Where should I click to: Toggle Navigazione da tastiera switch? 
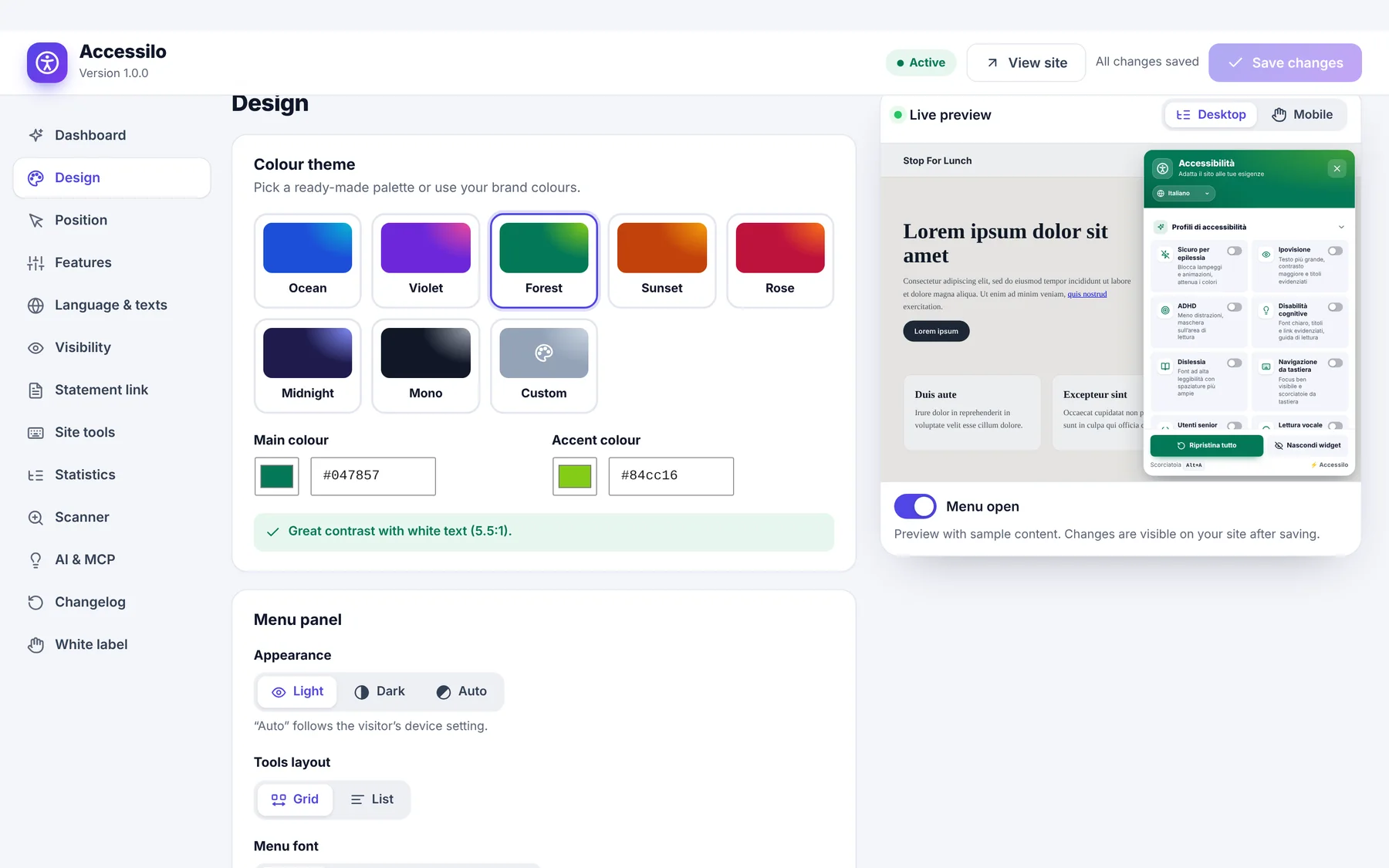pyautogui.click(x=1335, y=363)
